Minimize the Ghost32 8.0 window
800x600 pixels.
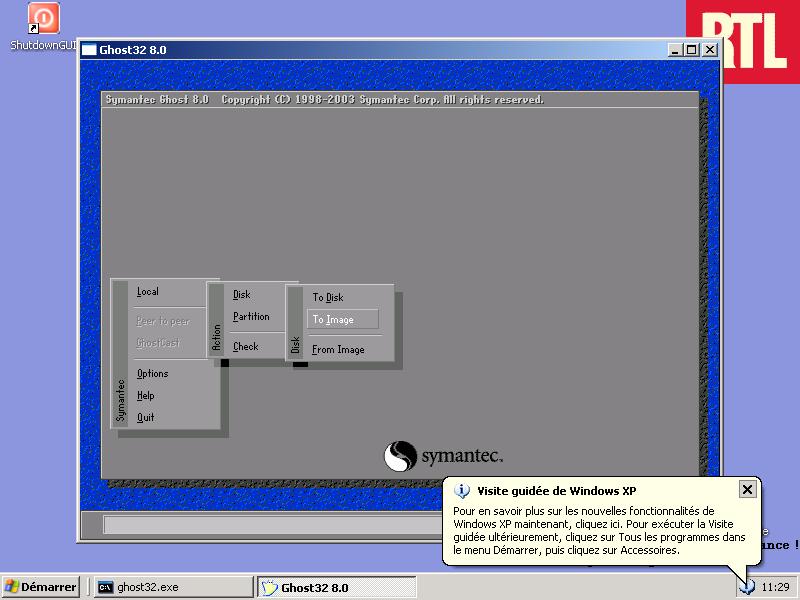click(x=674, y=50)
